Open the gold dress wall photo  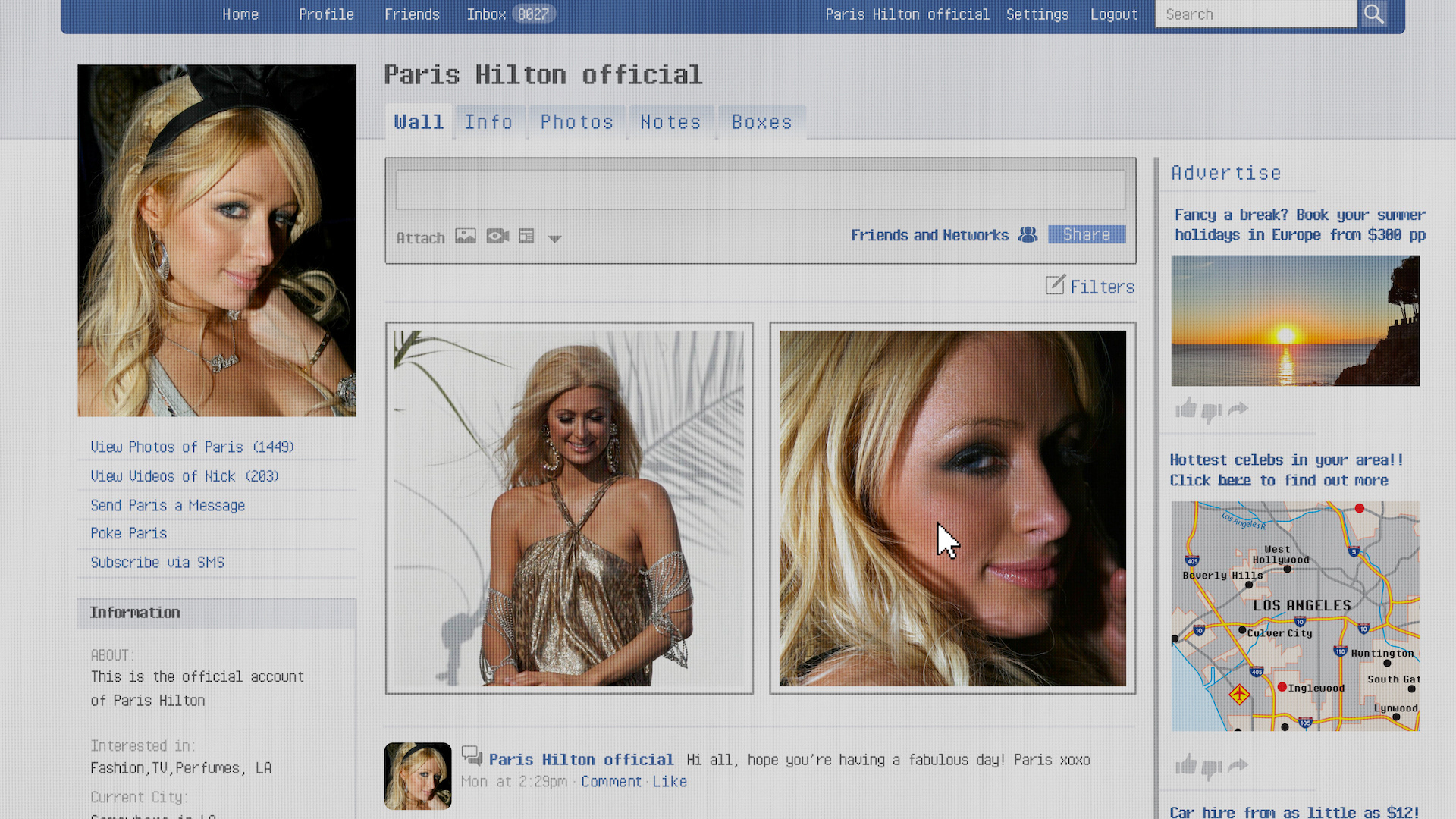click(x=570, y=508)
